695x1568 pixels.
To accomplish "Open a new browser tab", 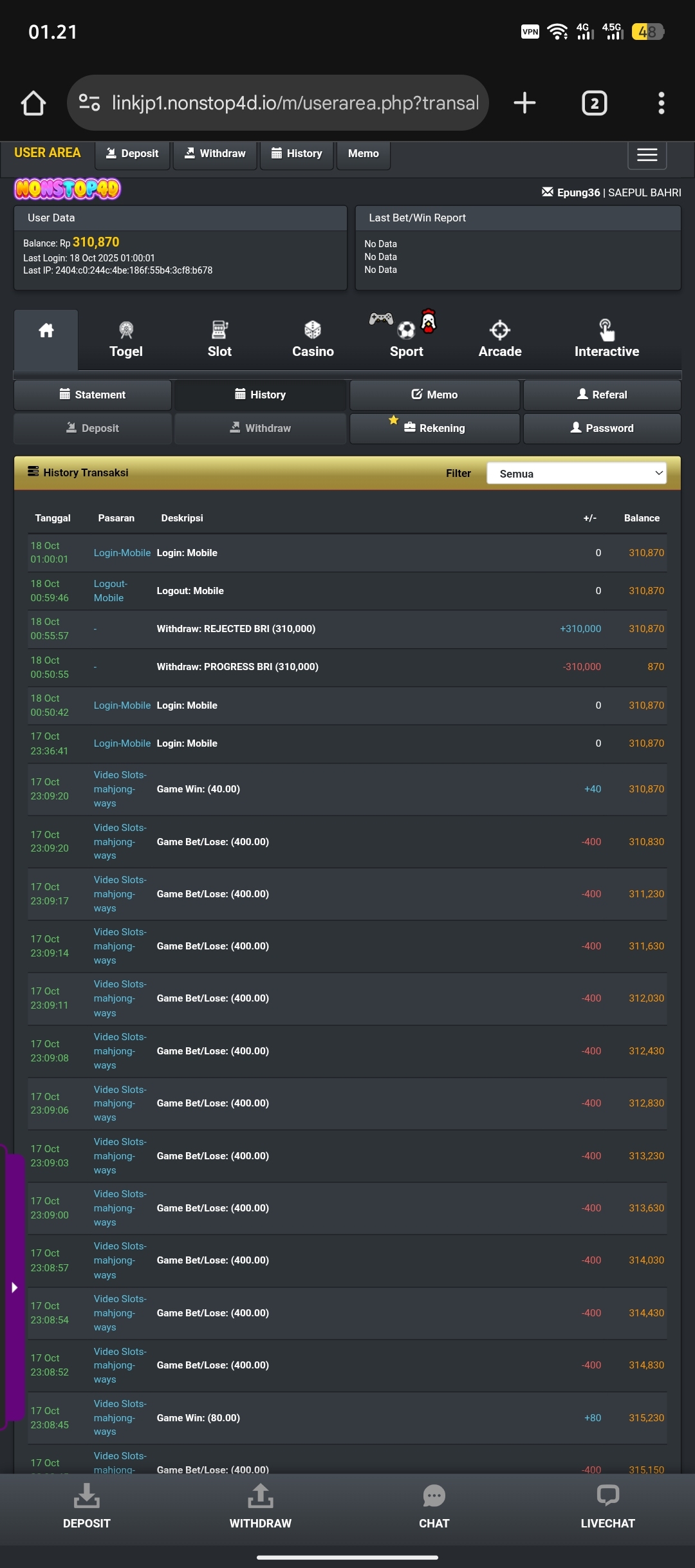I will 524,103.
